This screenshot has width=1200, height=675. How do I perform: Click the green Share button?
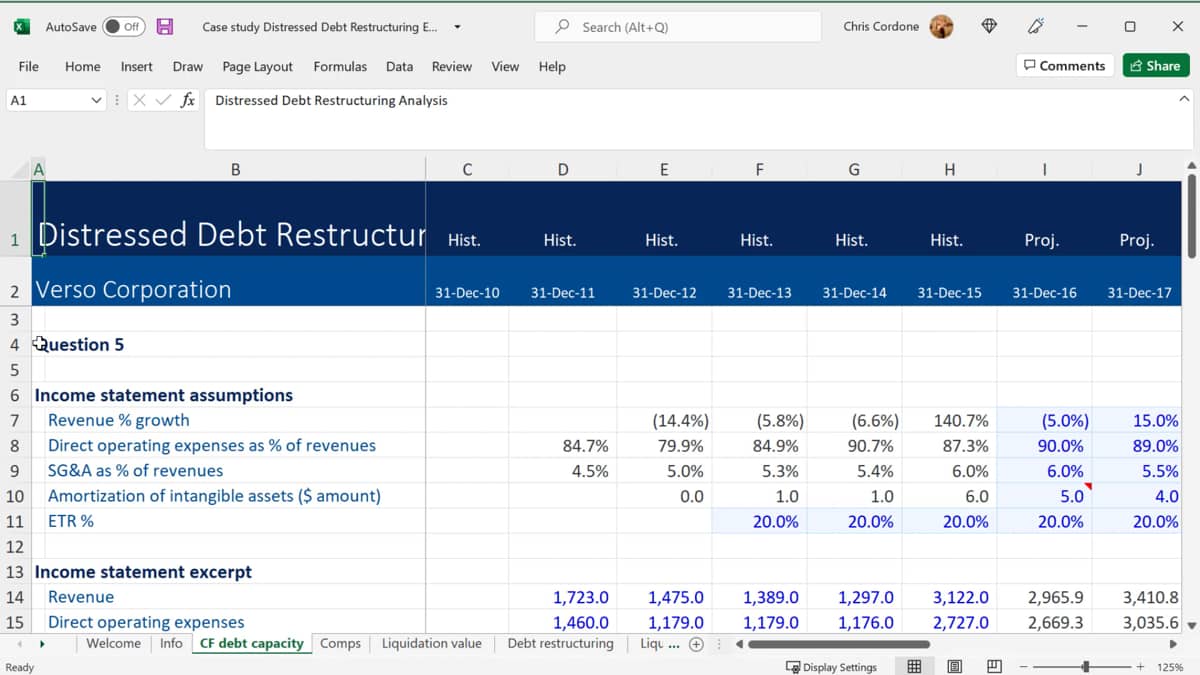[1155, 66]
